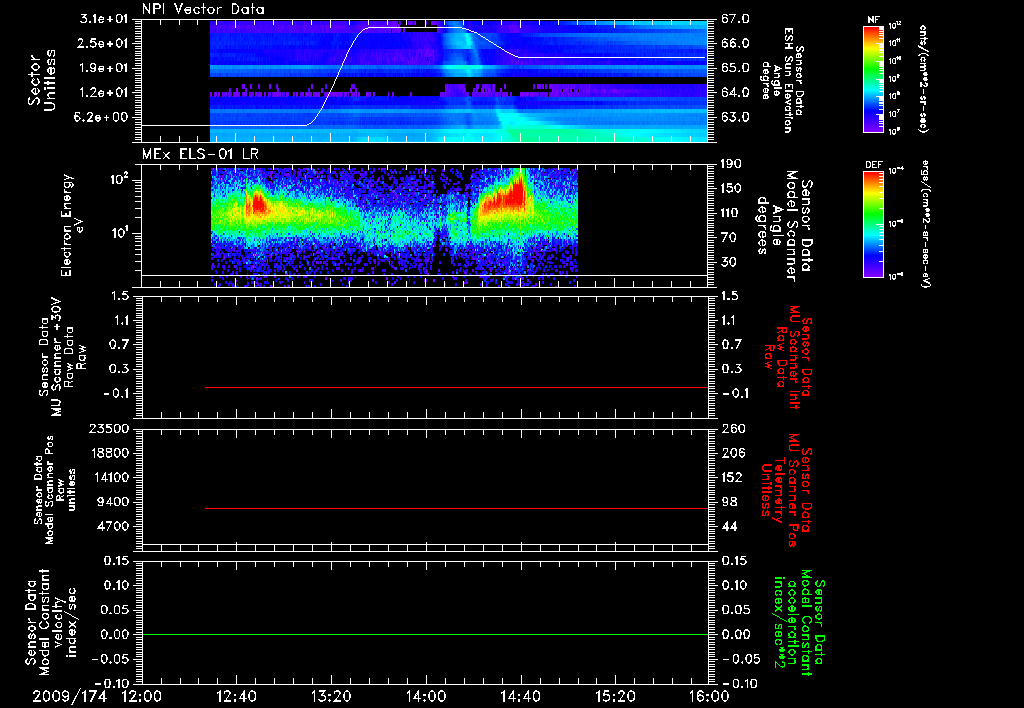Click the DEF color scale bar

click(x=873, y=224)
